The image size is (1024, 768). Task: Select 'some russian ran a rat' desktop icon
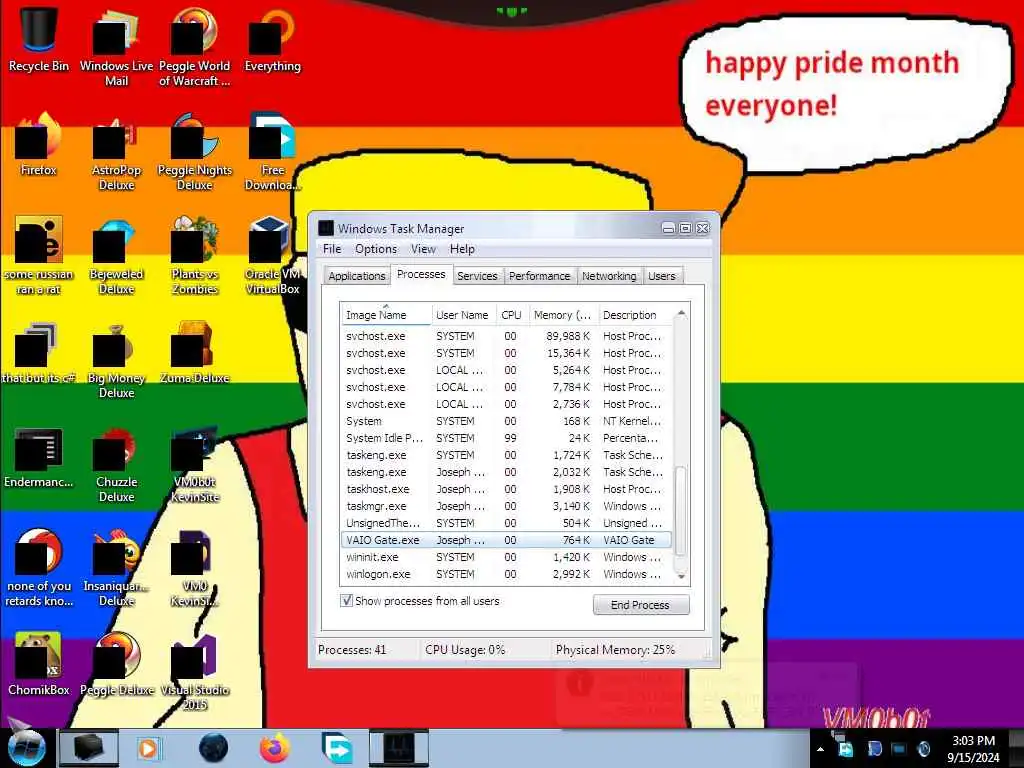[39, 255]
